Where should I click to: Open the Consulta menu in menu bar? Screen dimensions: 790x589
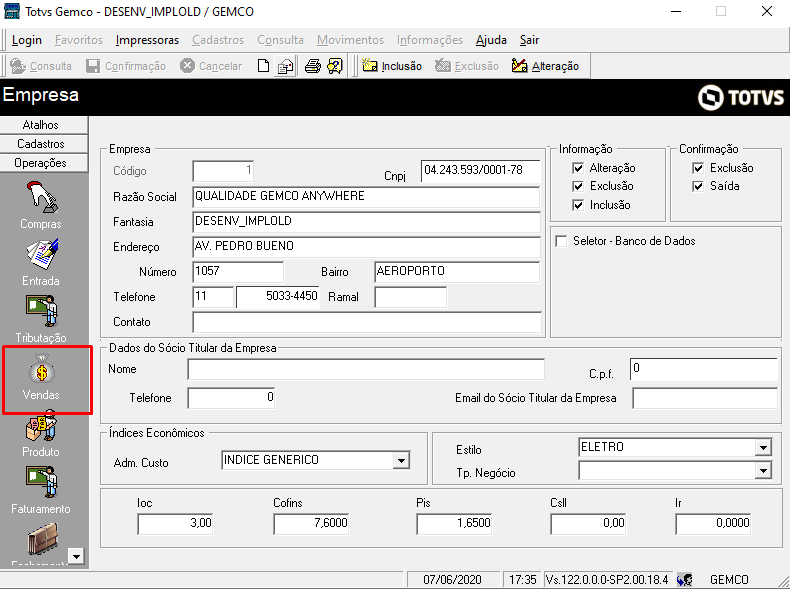coord(281,40)
